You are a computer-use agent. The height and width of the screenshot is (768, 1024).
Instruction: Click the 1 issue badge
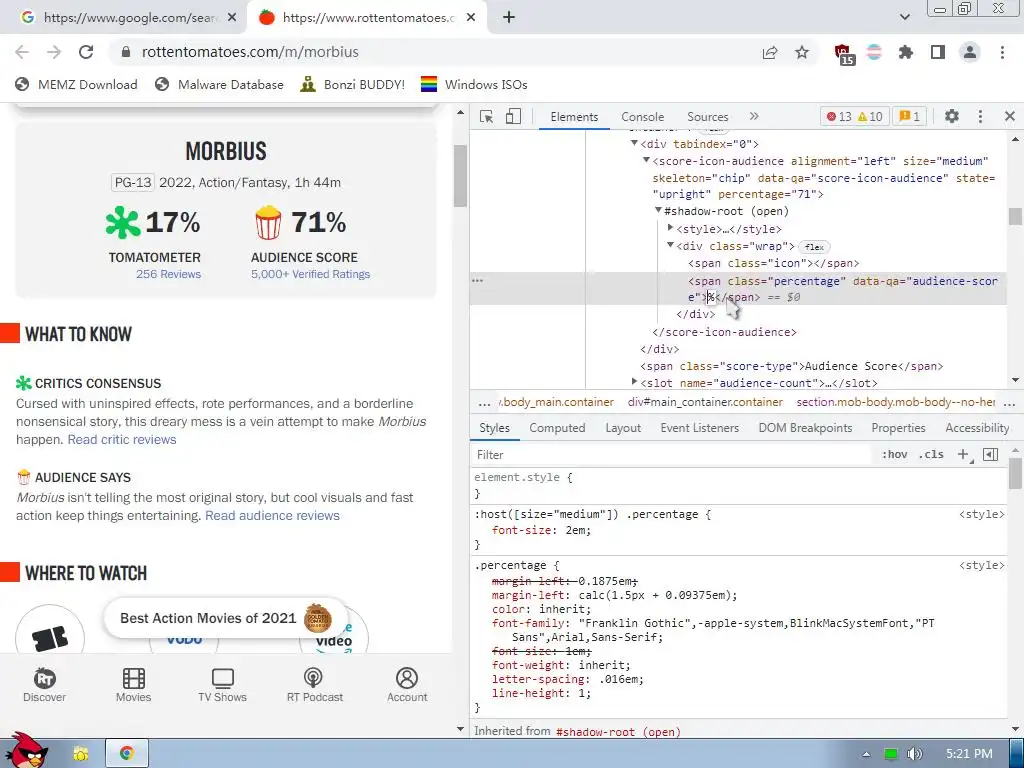pyautogui.click(x=910, y=116)
